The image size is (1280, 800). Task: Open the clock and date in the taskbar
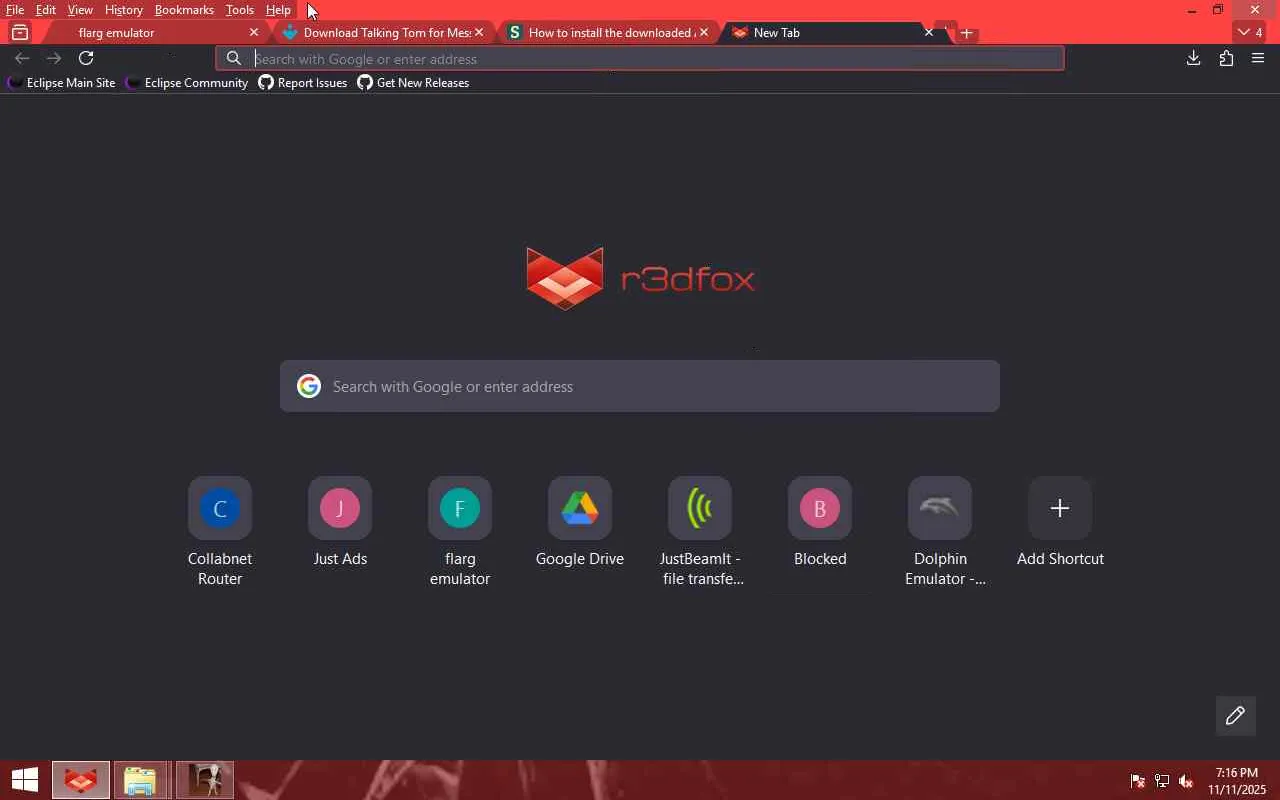(x=1236, y=781)
